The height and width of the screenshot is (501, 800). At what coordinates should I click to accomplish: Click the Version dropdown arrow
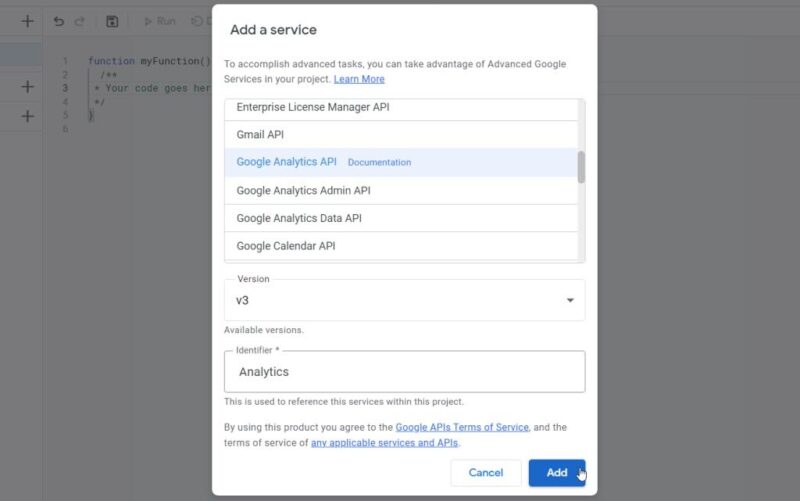[x=570, y=300]
